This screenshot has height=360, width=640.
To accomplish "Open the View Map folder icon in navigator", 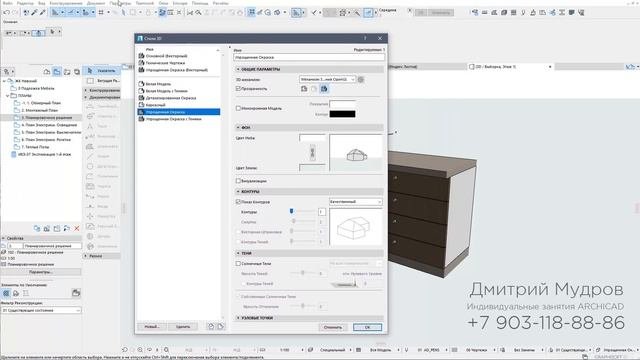I will pyautogui.click(x=57, y=72).
